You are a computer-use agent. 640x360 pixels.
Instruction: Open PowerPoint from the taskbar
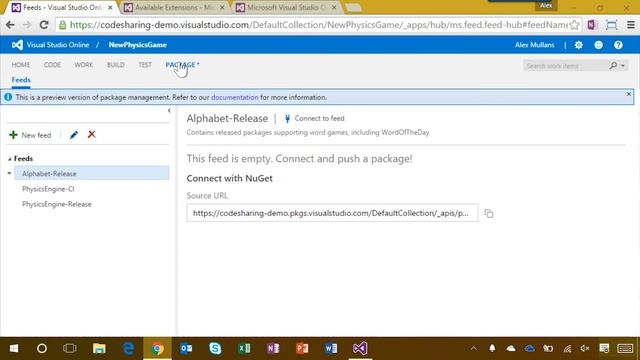pyautogui.click(x=302, y=348)
